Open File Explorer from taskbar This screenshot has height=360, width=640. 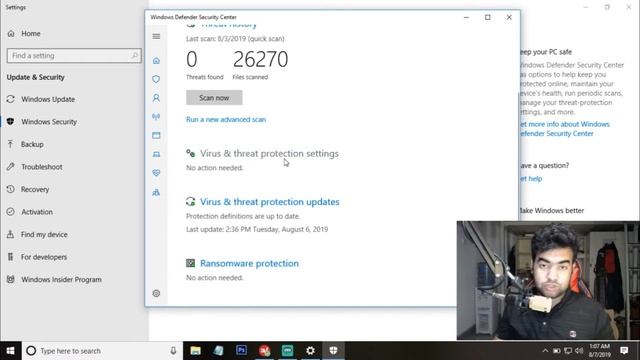tap(196, 351)
